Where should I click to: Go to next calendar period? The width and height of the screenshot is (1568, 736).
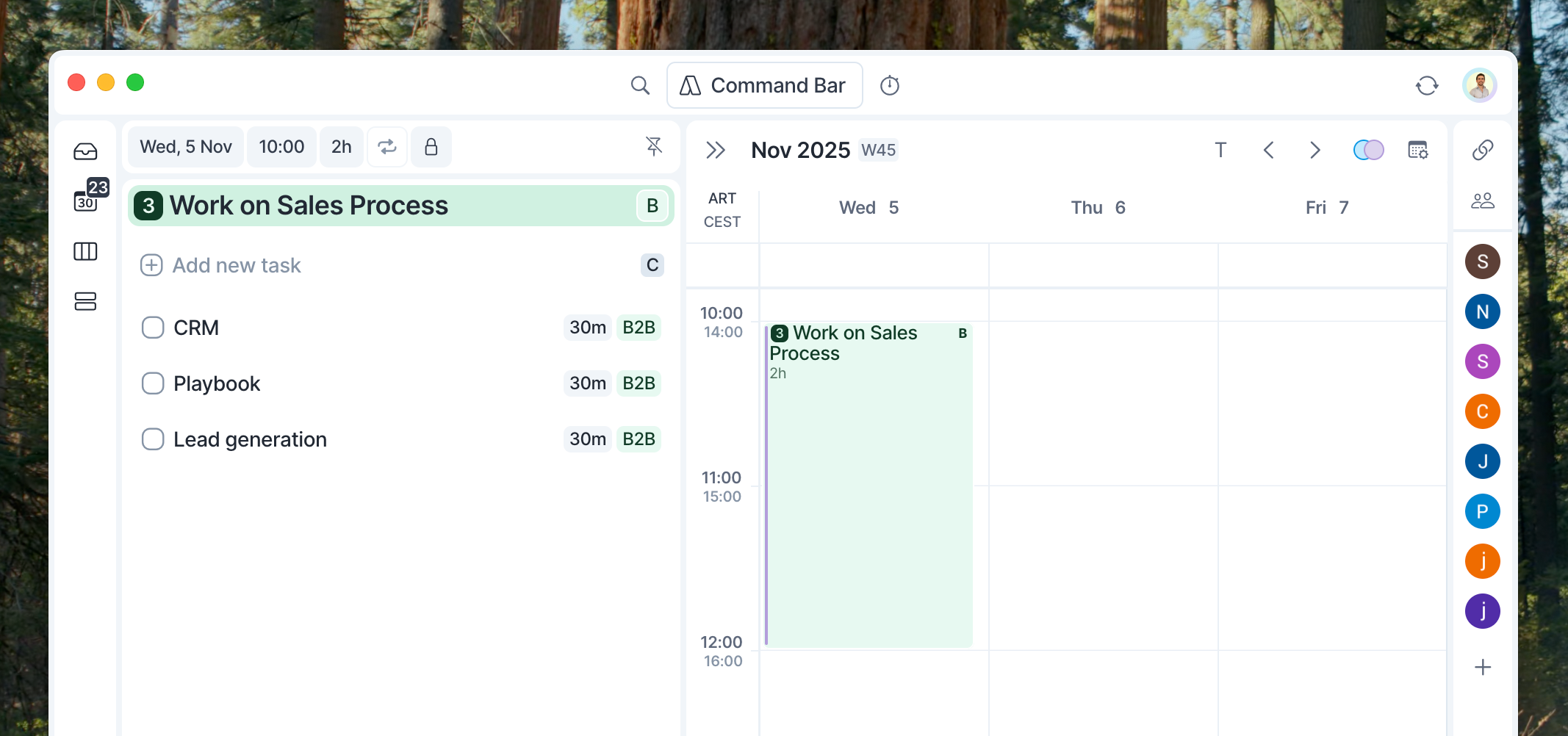coord(1315,151)
